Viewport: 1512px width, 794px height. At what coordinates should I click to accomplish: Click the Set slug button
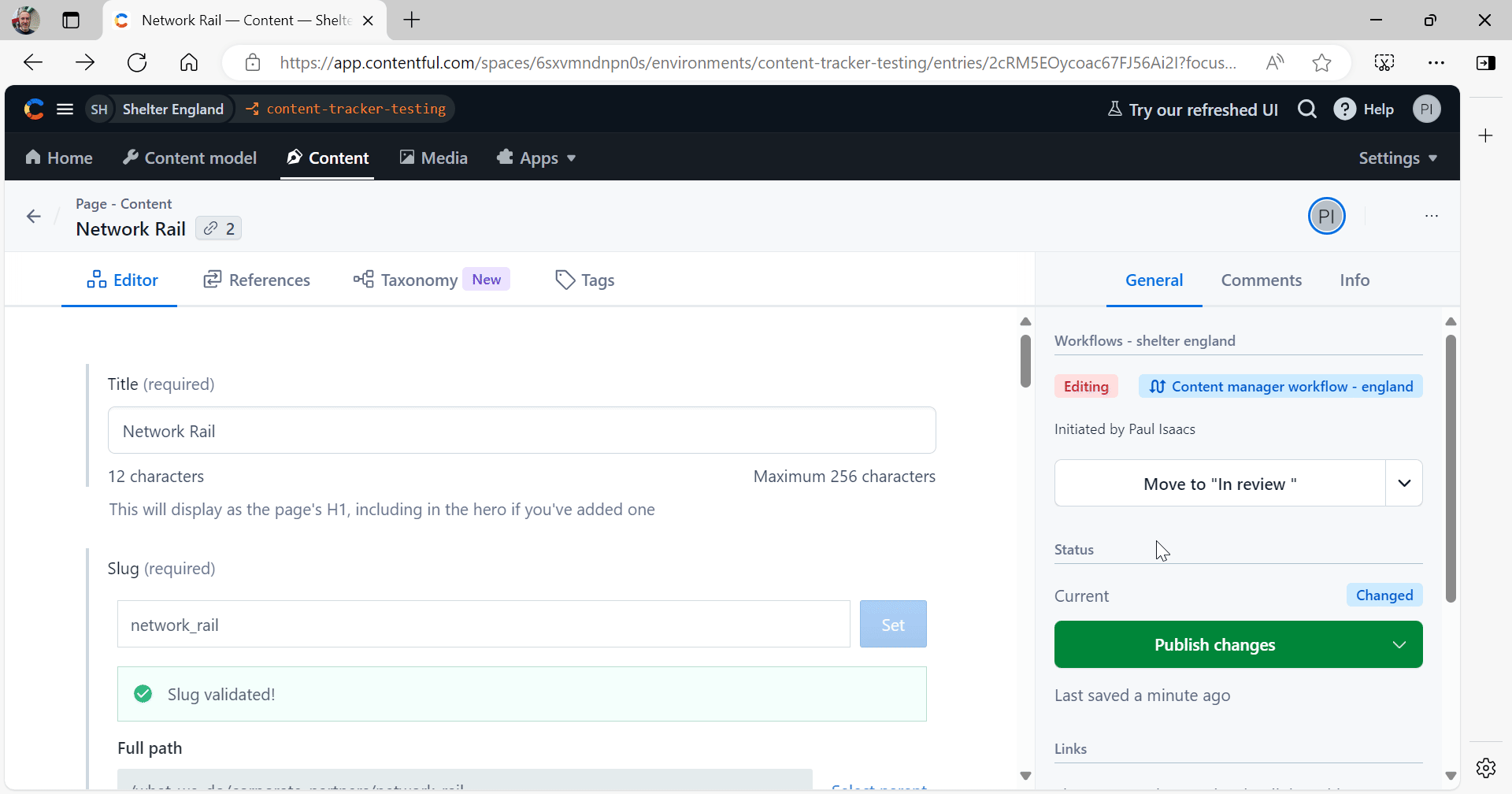[x=893, y=624]
